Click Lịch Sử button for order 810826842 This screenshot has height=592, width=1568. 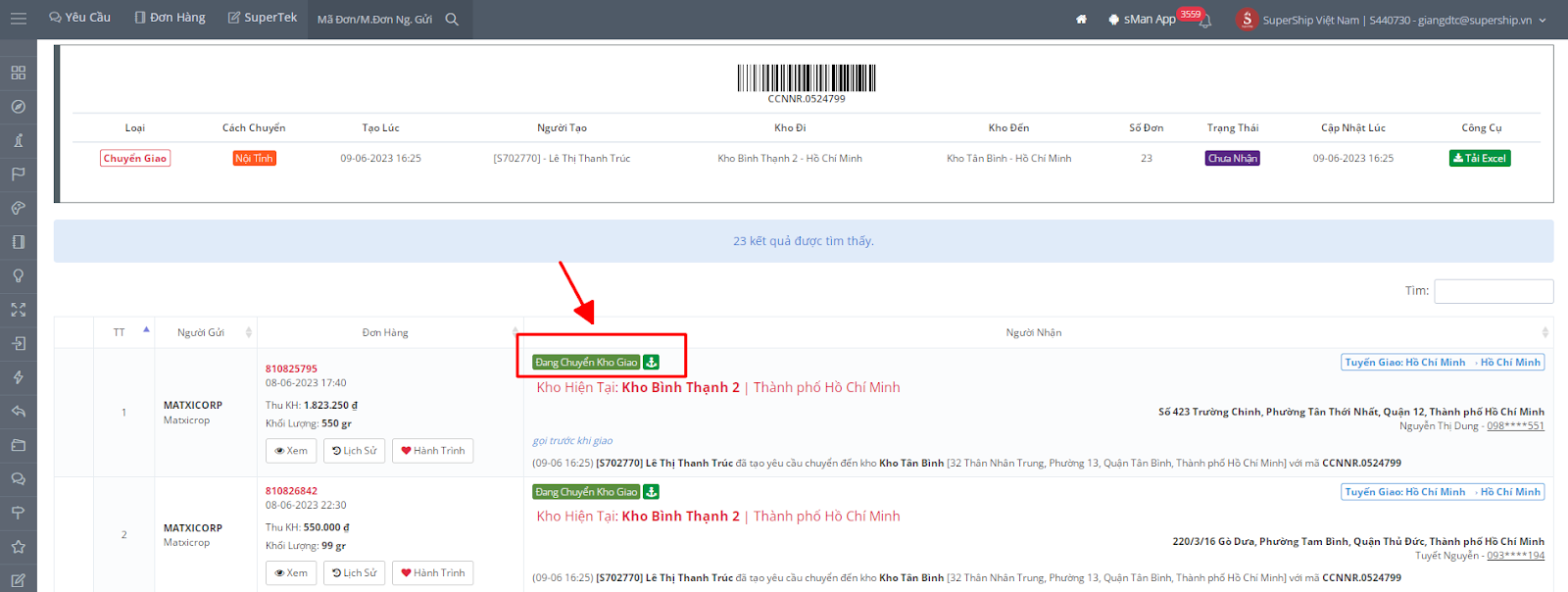coord(354,572)
